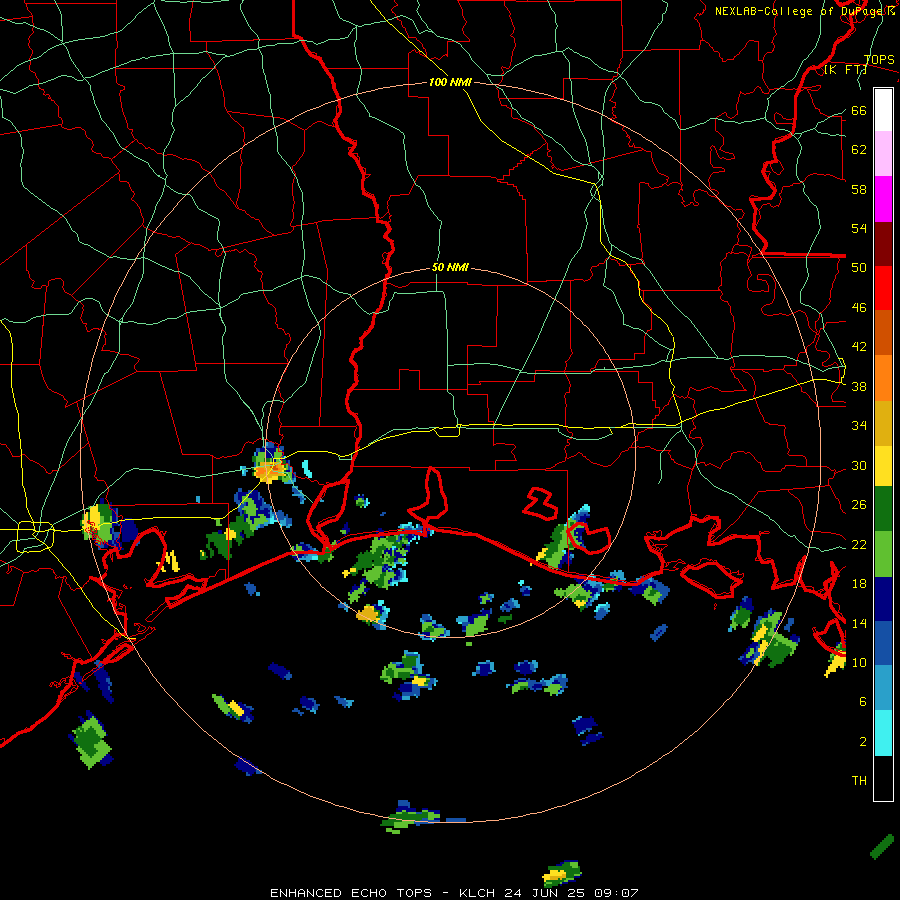
Task: Click the '38' legend value label
Action: tap(859, 387)
